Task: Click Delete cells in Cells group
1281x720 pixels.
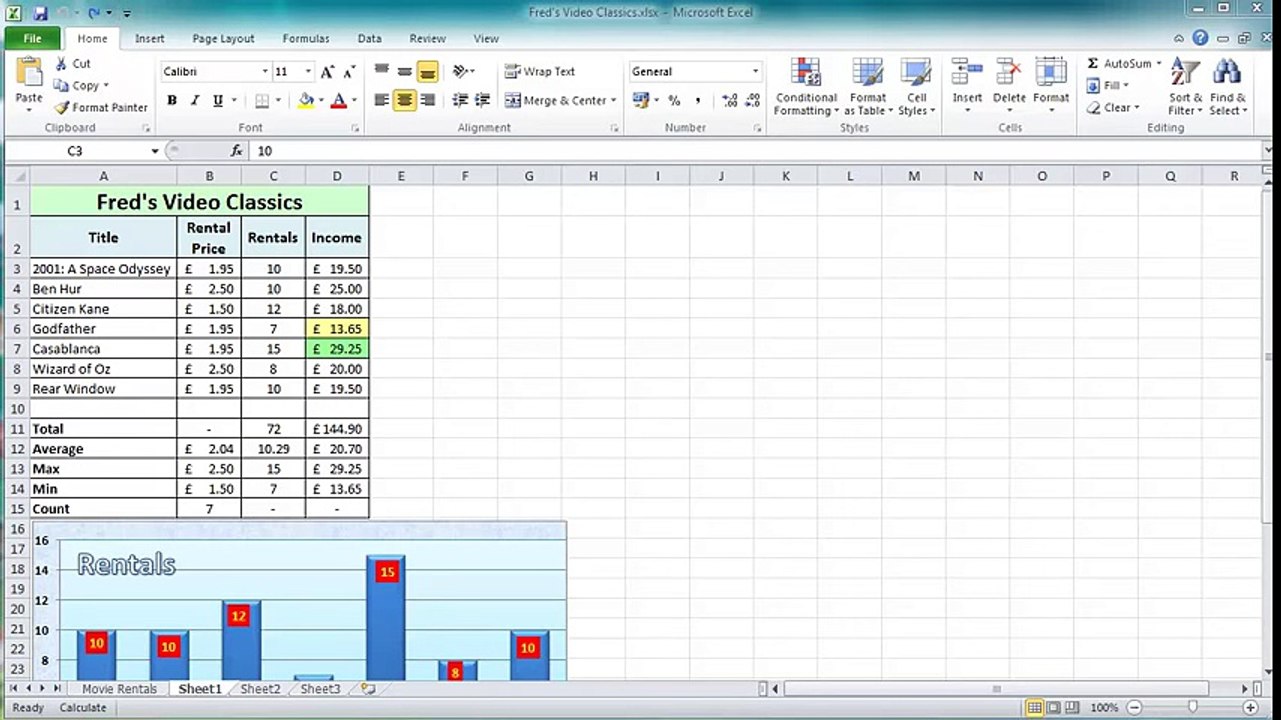Action: tap(1009, 87)
